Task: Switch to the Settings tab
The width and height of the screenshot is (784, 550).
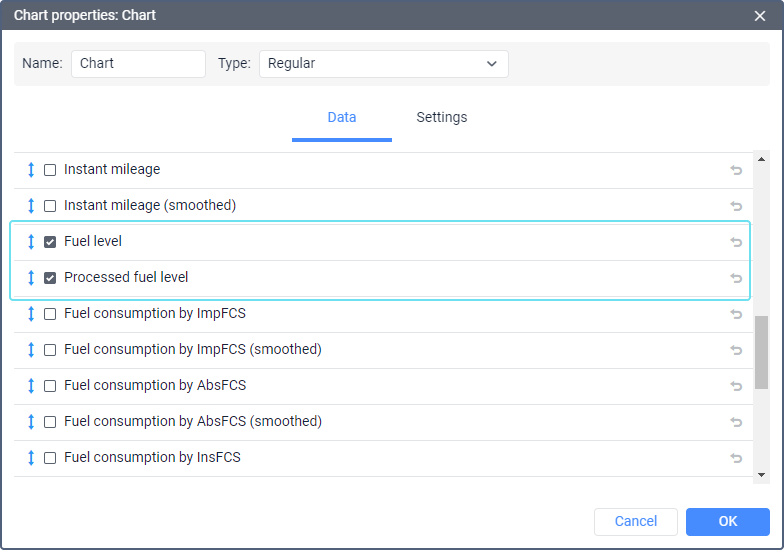Action: [442, 118]
